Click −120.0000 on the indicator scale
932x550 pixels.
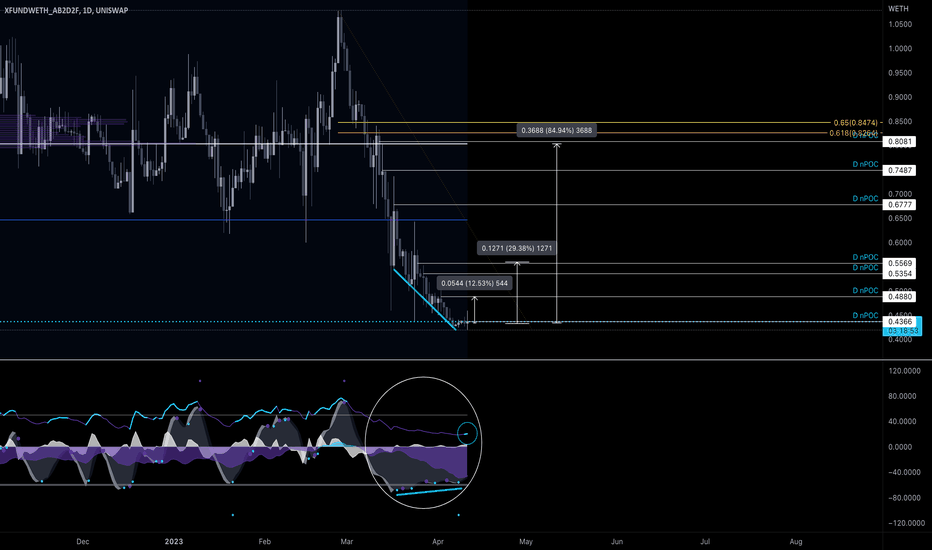click(905, 523)
